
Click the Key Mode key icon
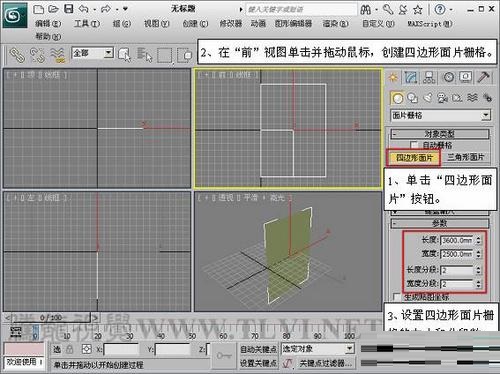tap(224, 356)
